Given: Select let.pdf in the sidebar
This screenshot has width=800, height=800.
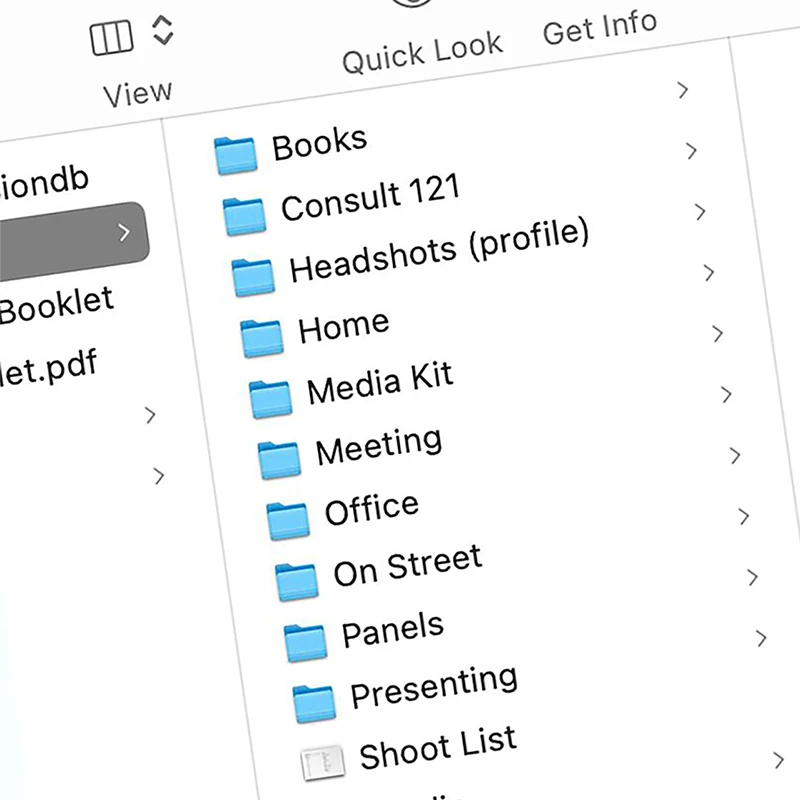Looking at the screenshot, I should [x=48, y=364].
